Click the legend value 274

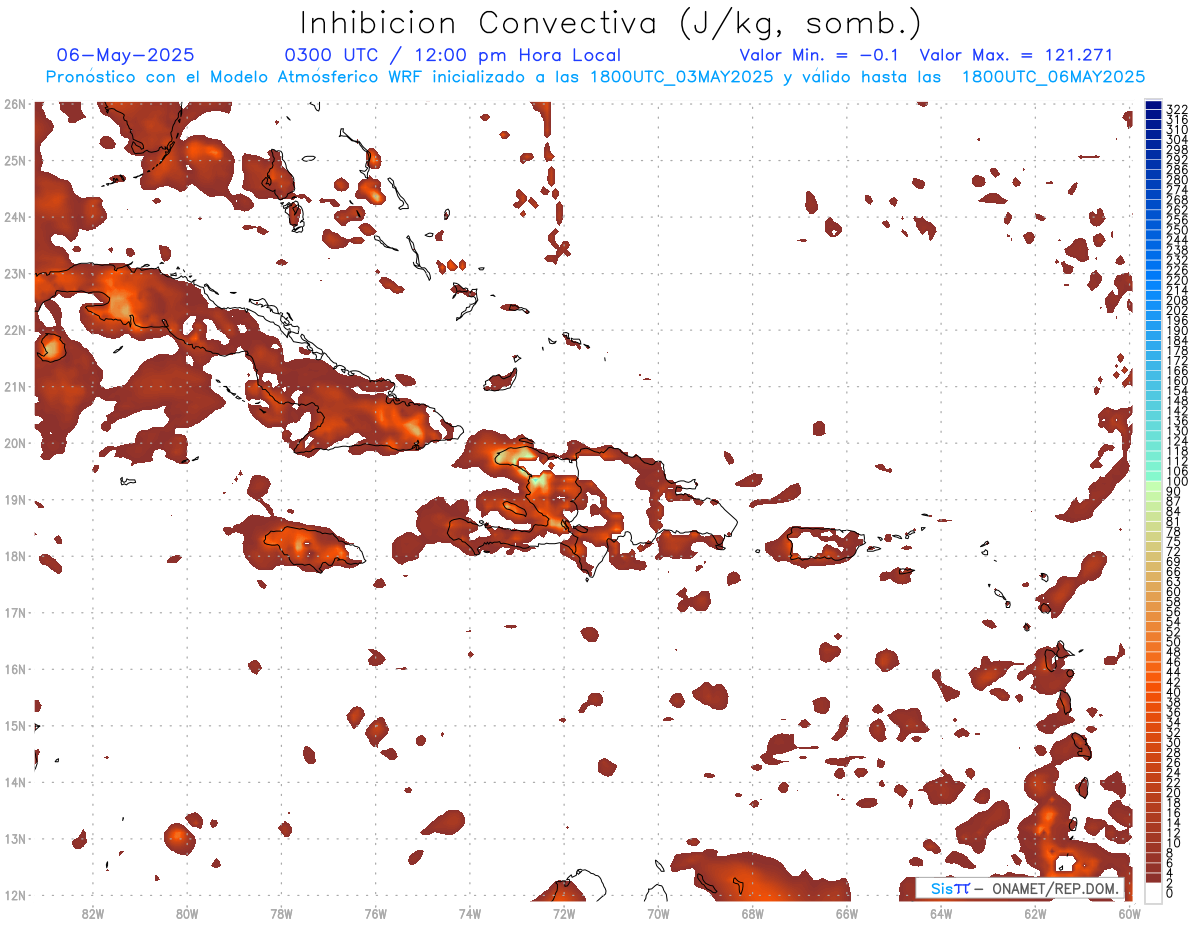pos(1177,190)
